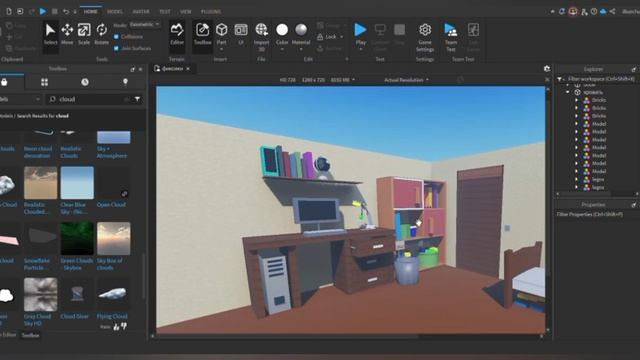Select Sky Box of clouds thumbnail

[114, 238]
